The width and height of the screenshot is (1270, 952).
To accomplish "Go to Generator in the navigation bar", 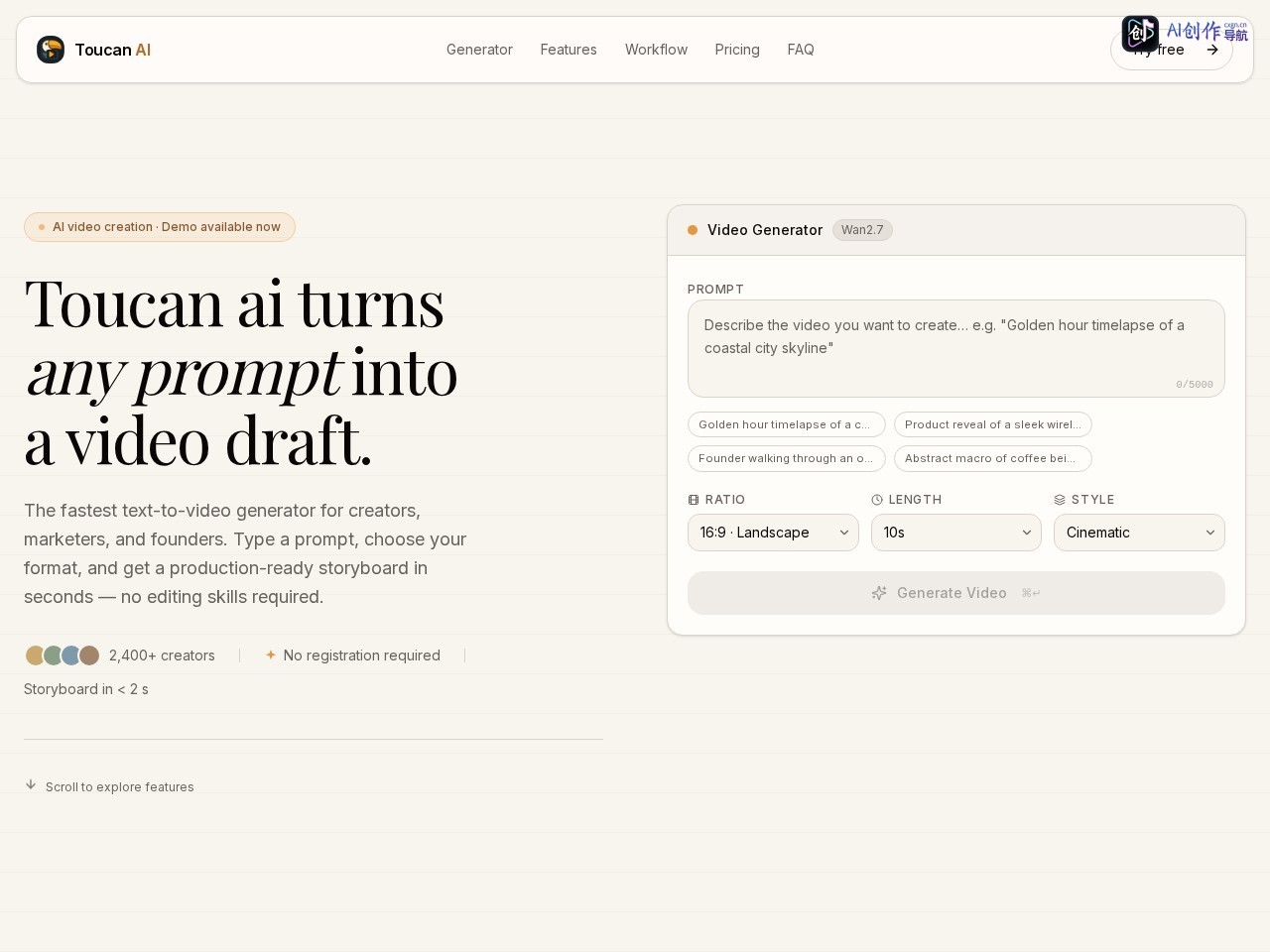I will pos(479,50).
